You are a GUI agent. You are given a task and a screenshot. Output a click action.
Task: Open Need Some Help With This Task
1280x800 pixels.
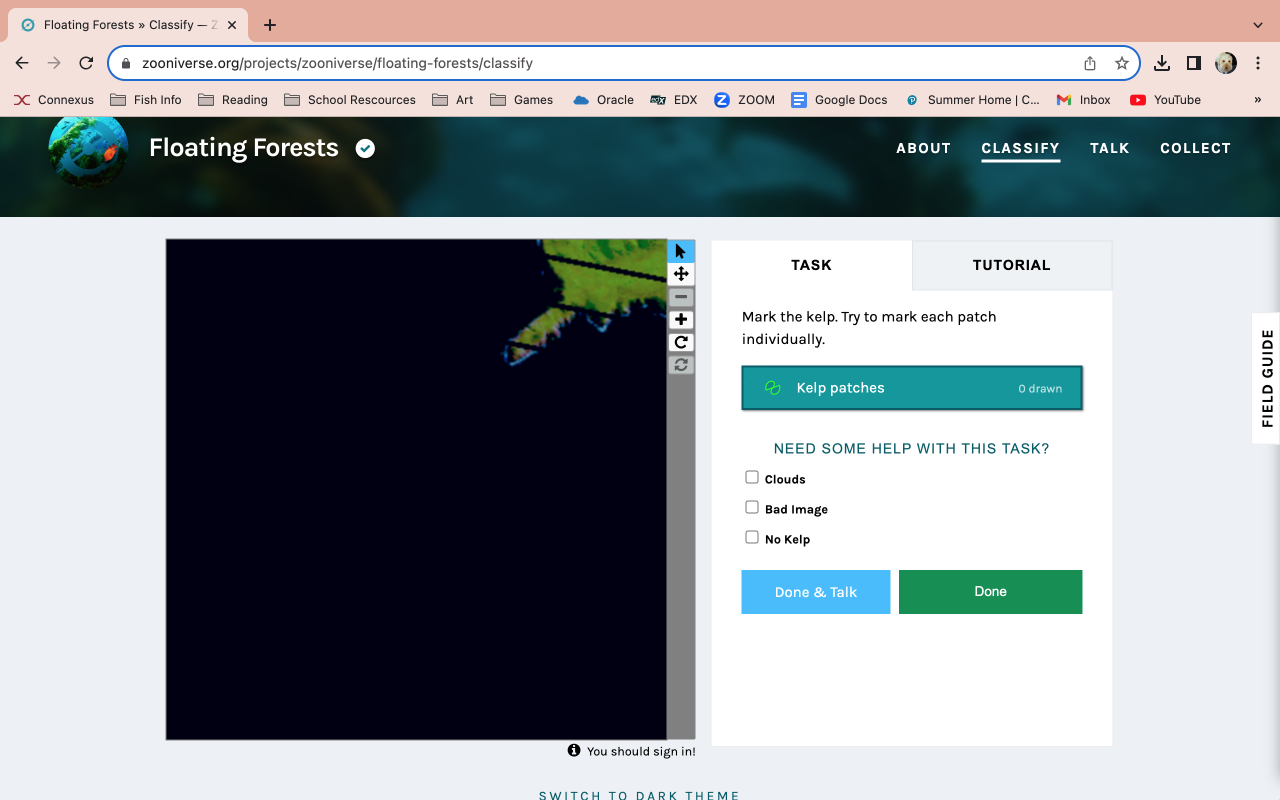tap(912, 449)
